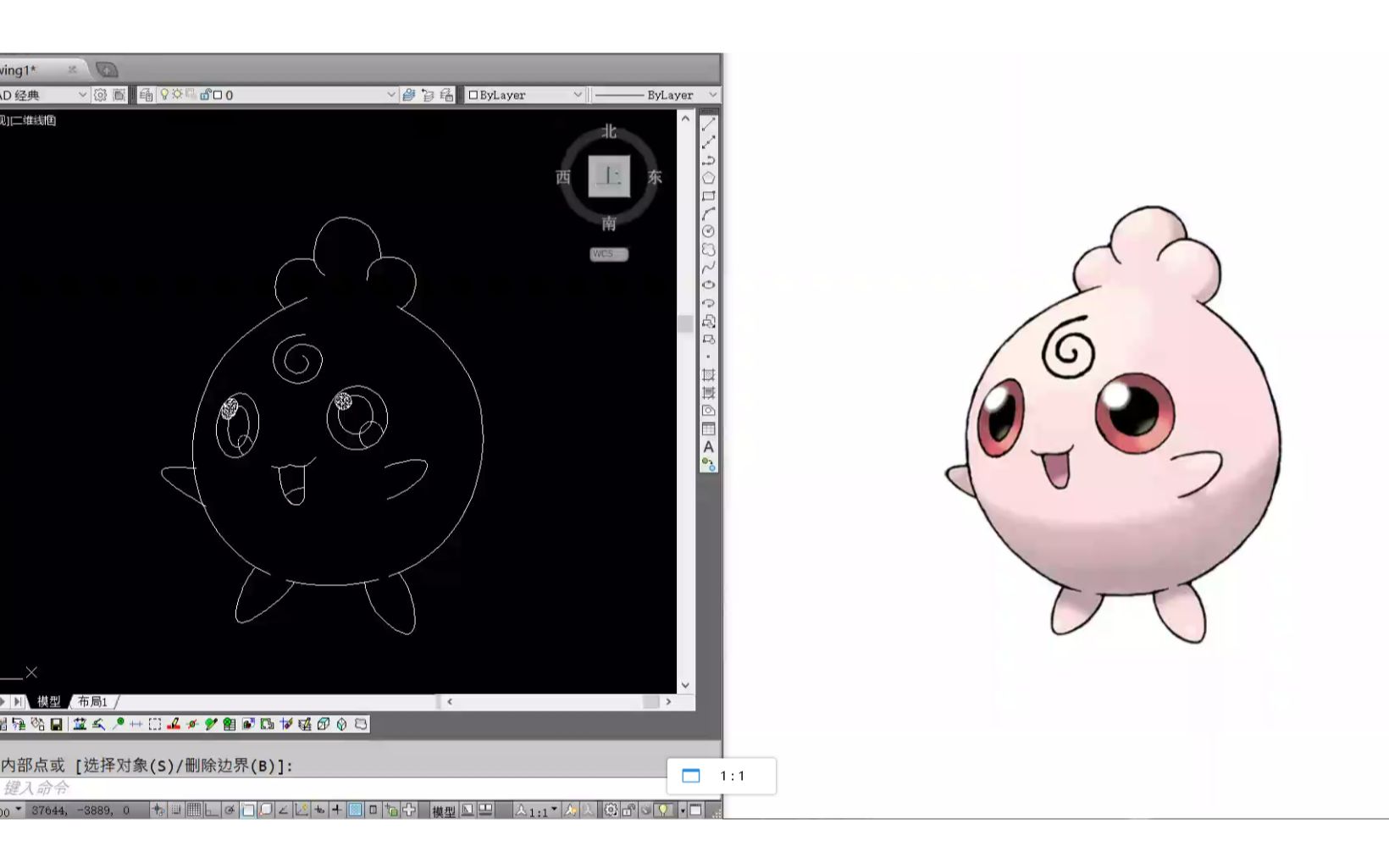Toggle Snap mode in status bar
Screen dimensions: 1389x868
point(176,810)
